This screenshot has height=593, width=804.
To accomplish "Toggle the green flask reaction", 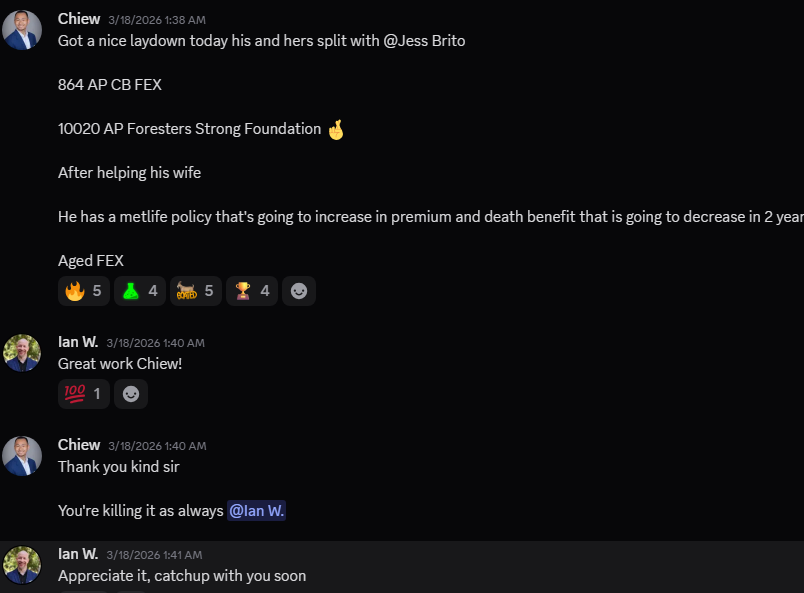I will (x=140, y=291).
